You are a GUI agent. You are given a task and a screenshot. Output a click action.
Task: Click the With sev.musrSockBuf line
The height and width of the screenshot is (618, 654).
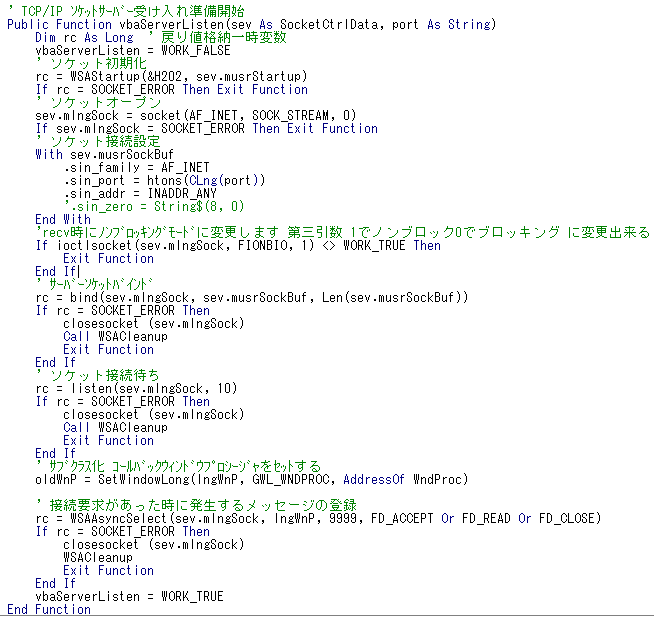coord(98,154)
